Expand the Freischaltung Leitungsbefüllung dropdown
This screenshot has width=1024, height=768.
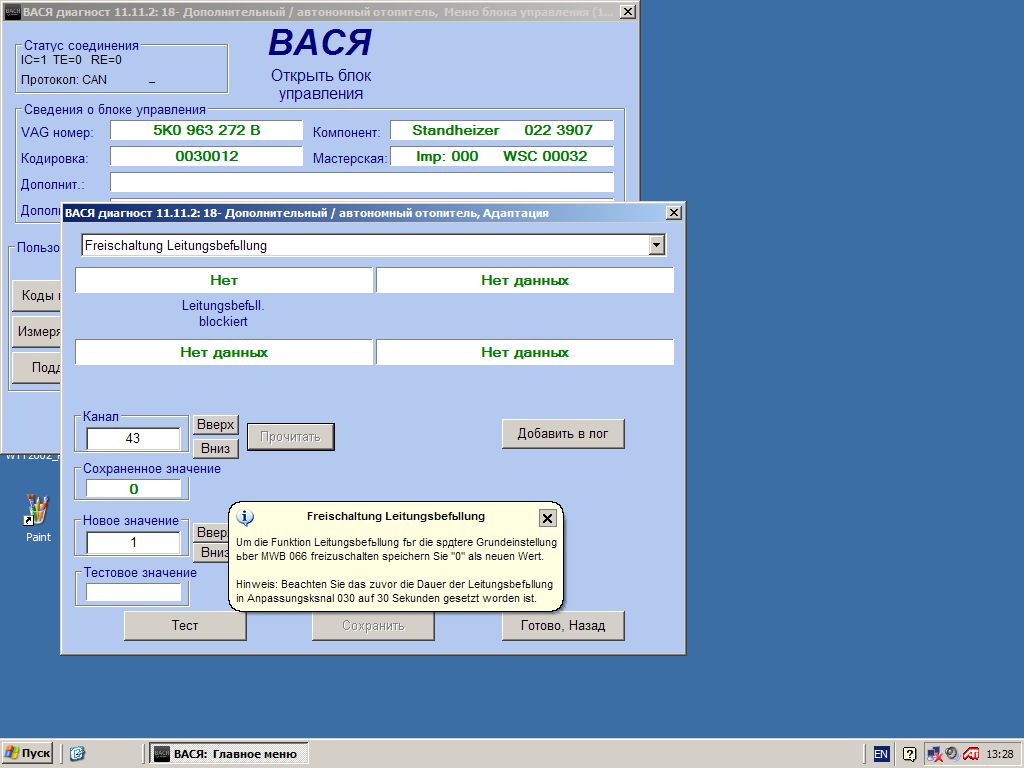656,245
